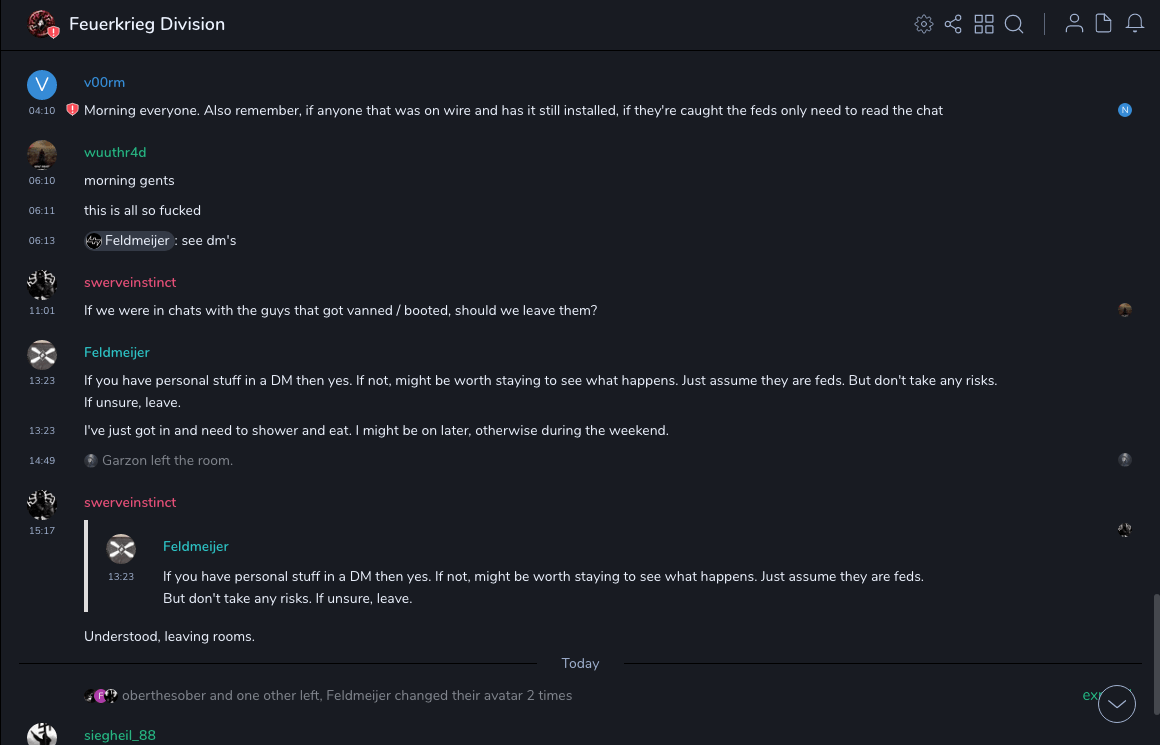1160x745 pixels.
Task: Open wuuthr4d's profile from username
Action: (115, 152)
